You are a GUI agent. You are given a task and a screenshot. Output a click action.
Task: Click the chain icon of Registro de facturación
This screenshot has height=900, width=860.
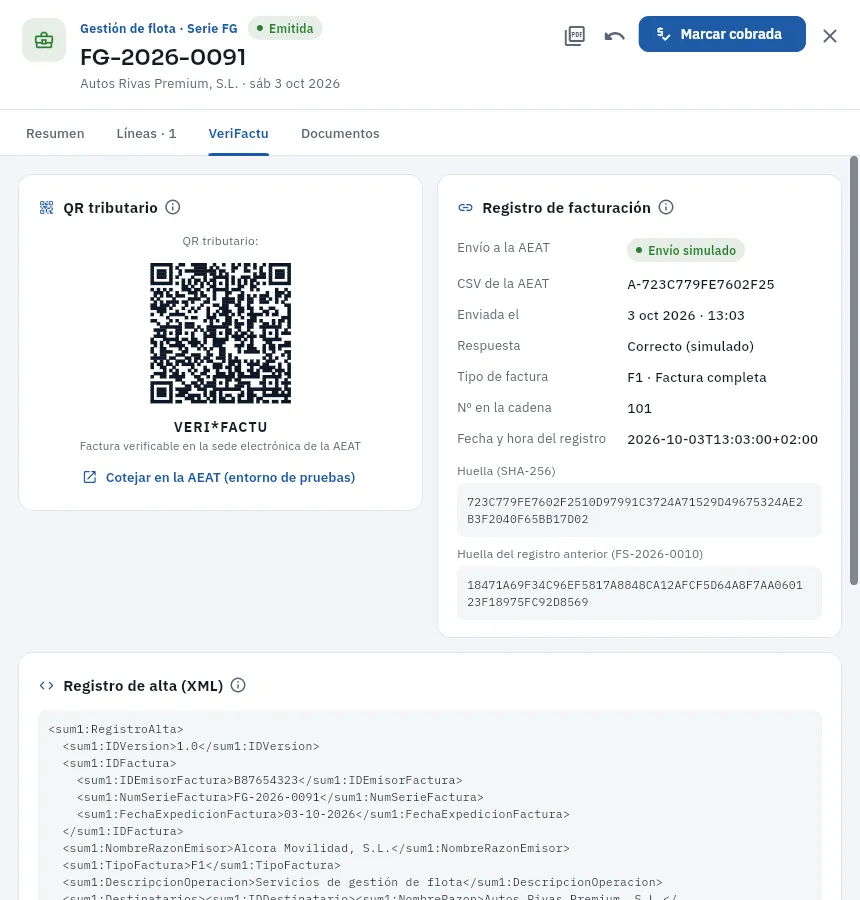pos(466,207)
